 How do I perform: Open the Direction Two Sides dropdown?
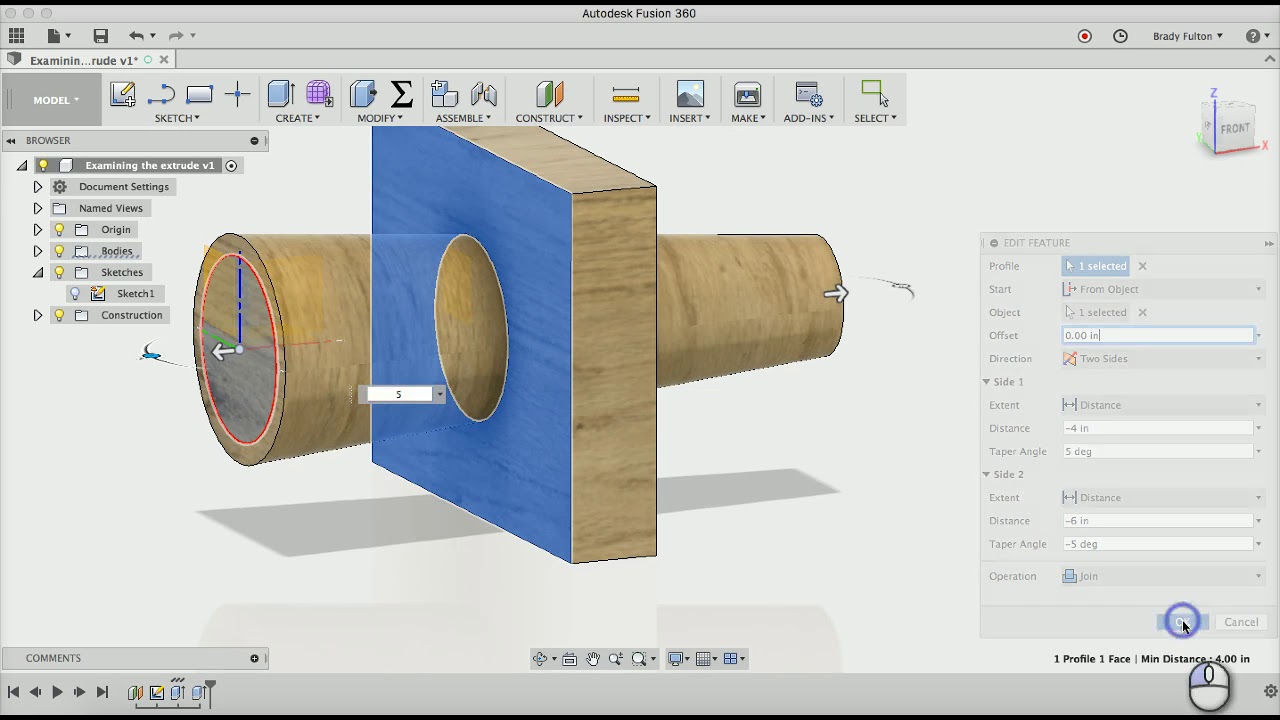pyautogui.click(x=1160, y=359)
